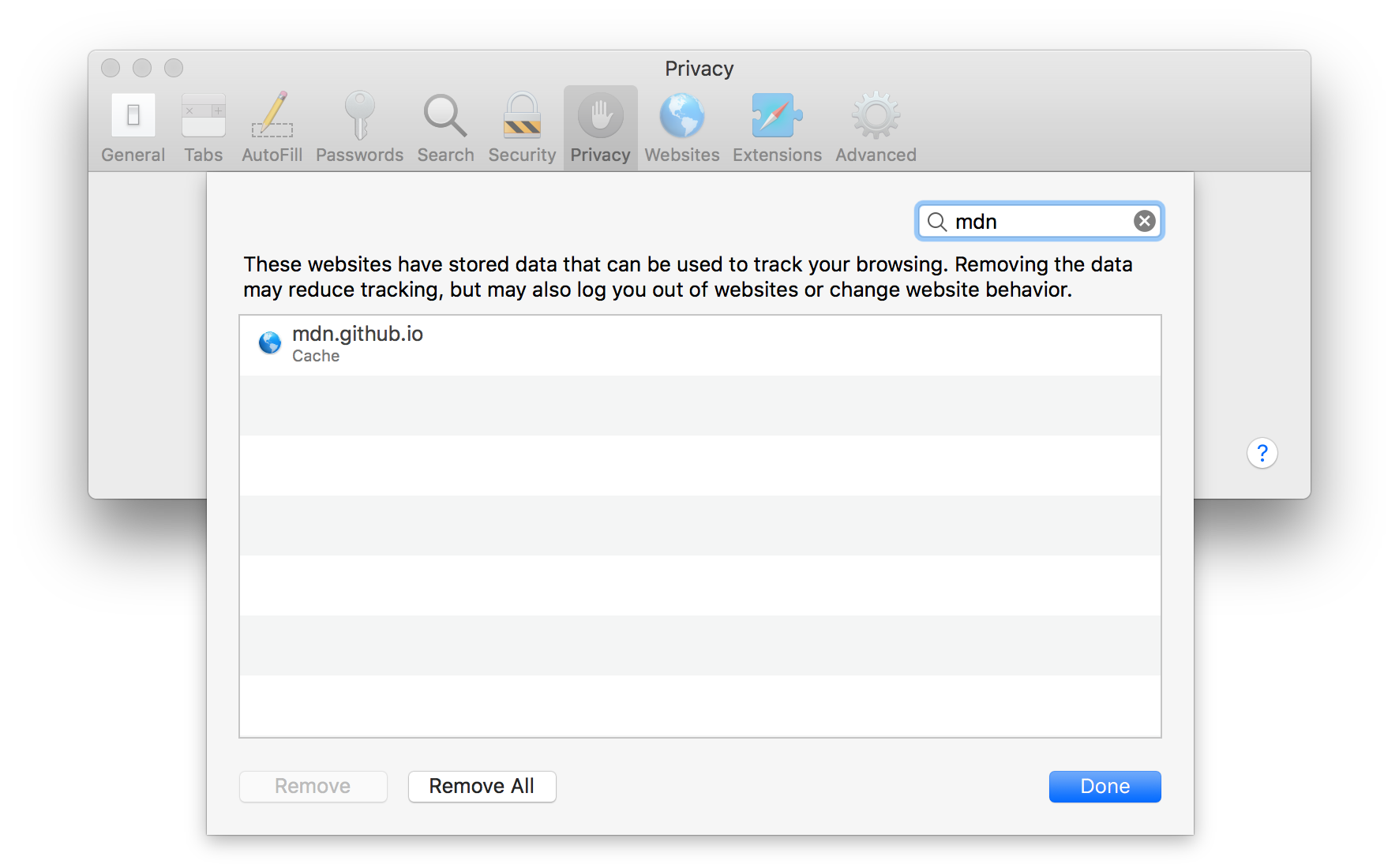Click the zoom window button
Screen dimensions: 1399x868
coord(174,68)
